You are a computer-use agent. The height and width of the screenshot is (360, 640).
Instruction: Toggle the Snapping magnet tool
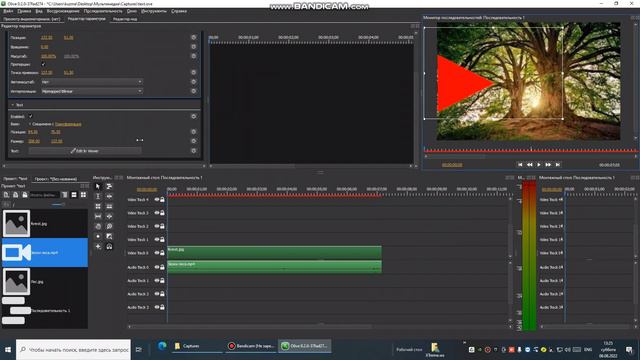(x=109, y=246)
